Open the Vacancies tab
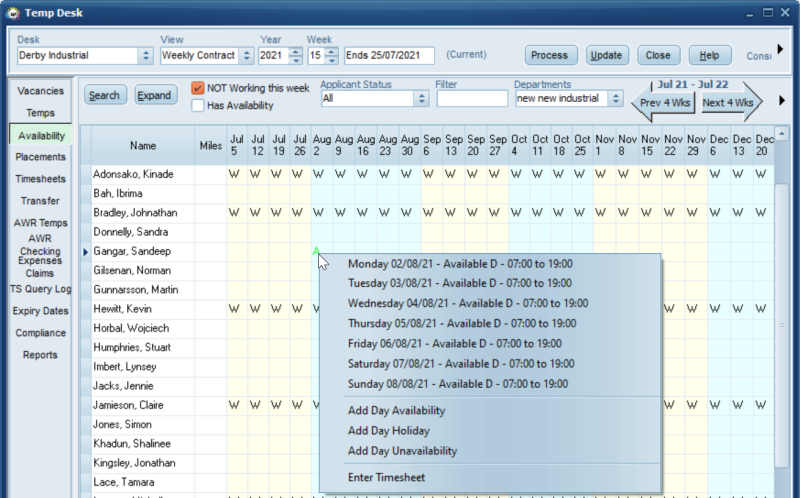Viewport: 800px width, 498px height. 40,91
